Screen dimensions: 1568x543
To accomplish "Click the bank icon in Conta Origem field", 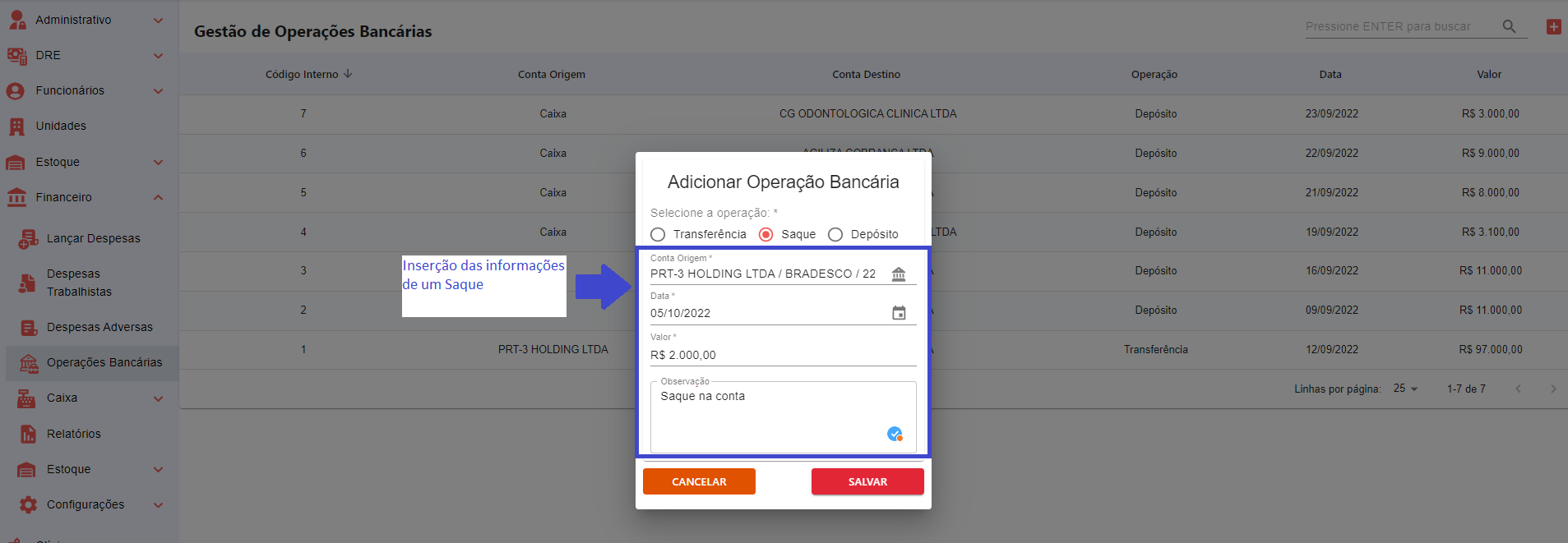I will [x=899, y=274].
